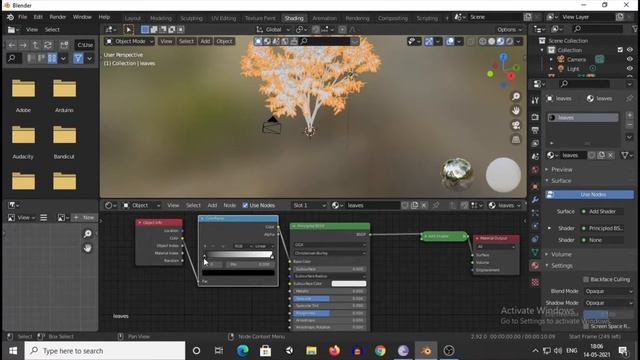Image resolution: width=640 pixels, height=360 pixels.
Task: Switch to the Shading workspace tab
Action: click(x=294, y=18)
